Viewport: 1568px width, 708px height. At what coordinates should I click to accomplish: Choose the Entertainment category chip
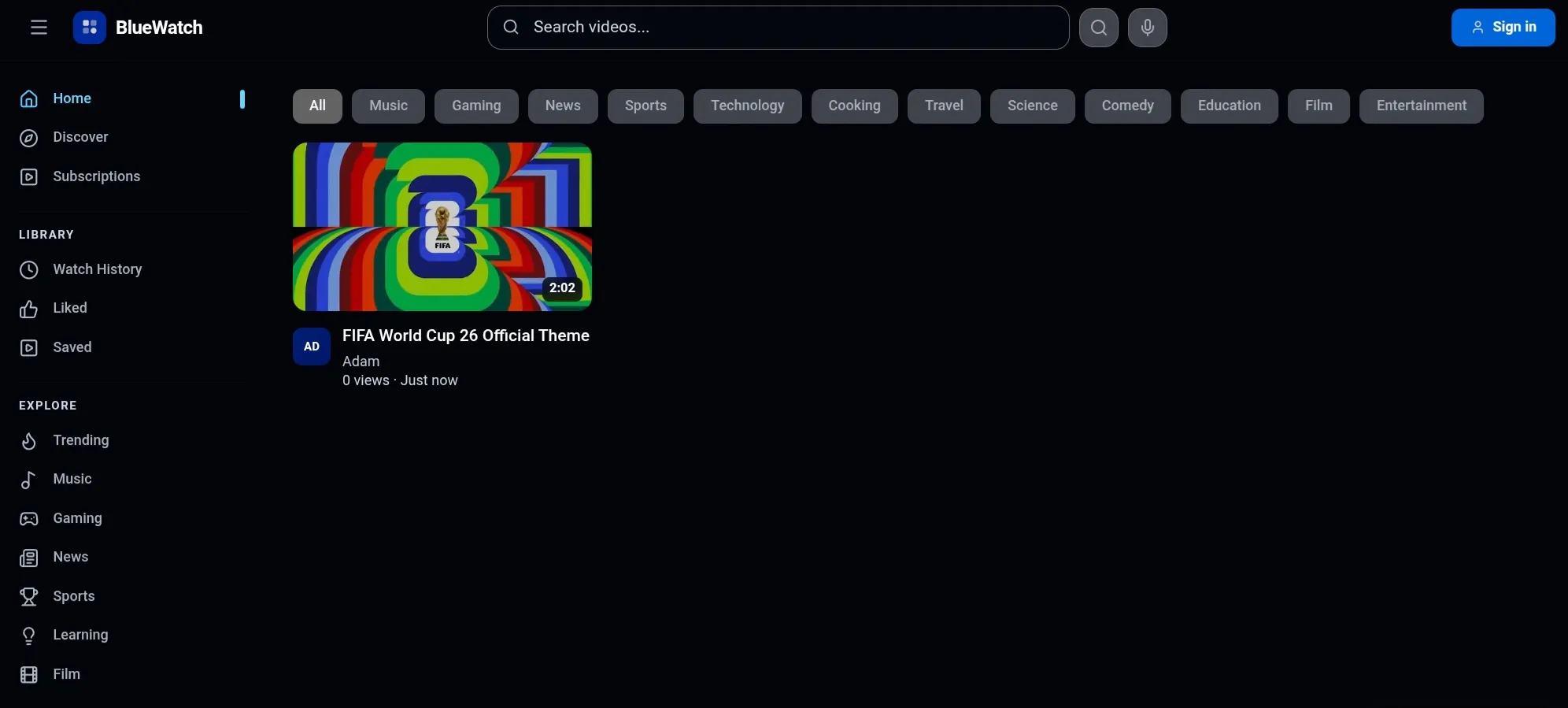pos(1422,106)
